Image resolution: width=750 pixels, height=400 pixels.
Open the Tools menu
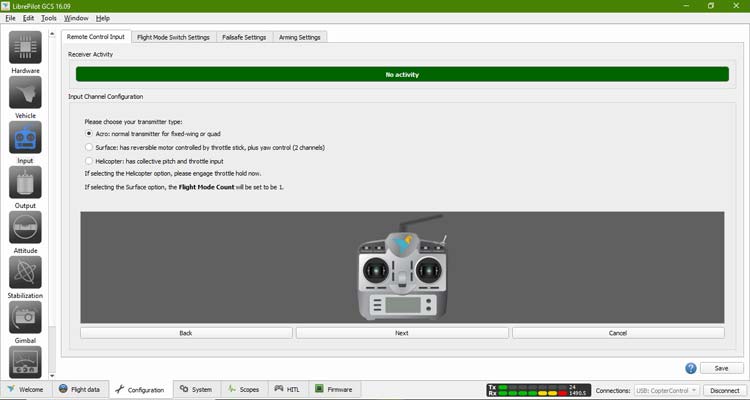(49, 18)
